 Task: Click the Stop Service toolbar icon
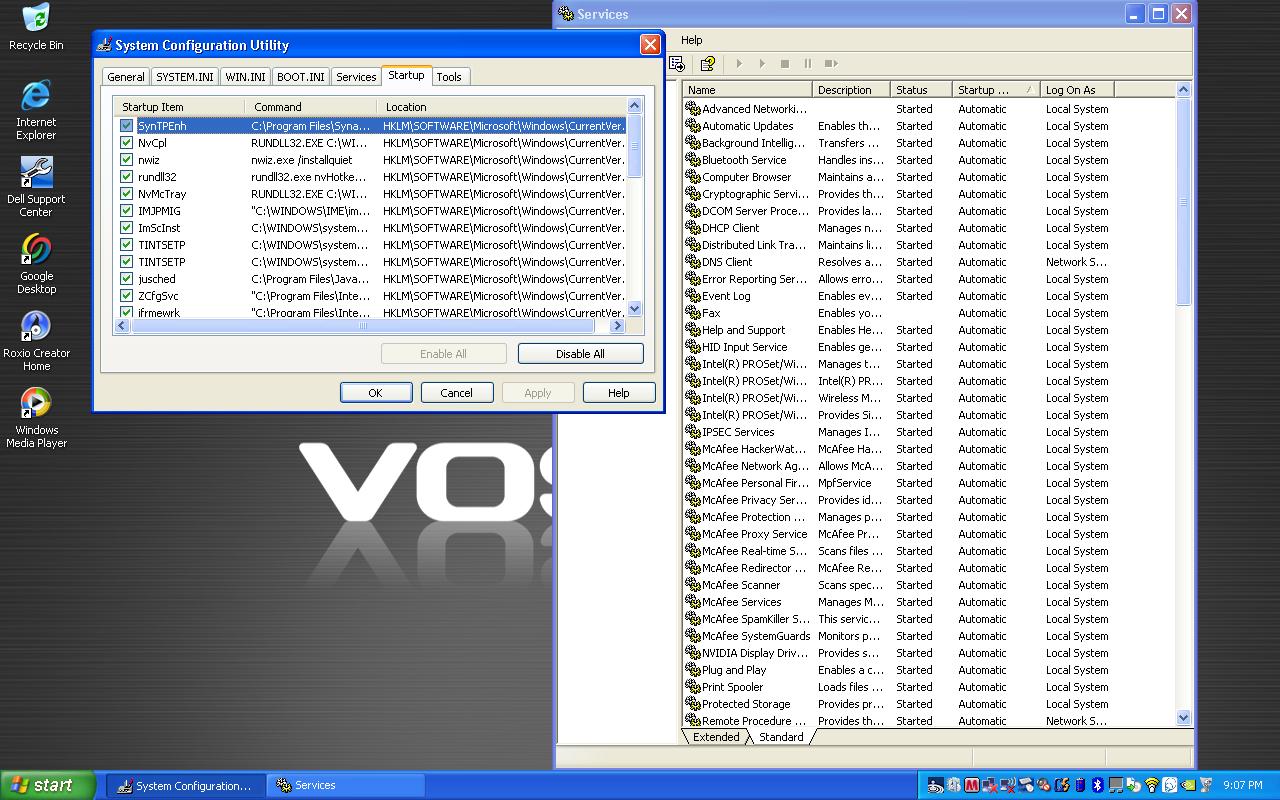coord(785,64)
